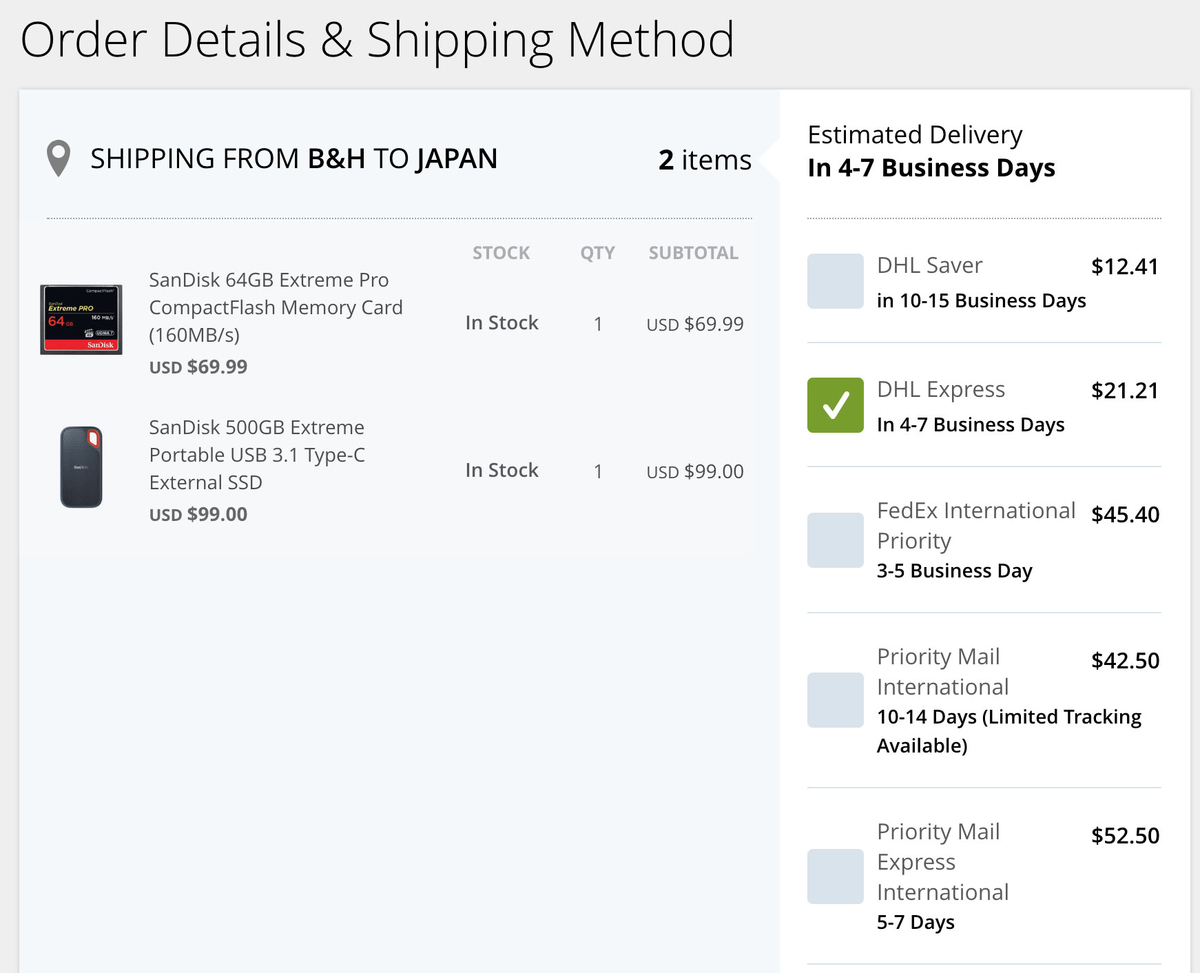Select the DHL Saver shipping checkbox
1200x973 pixels.
click(835, 281)
